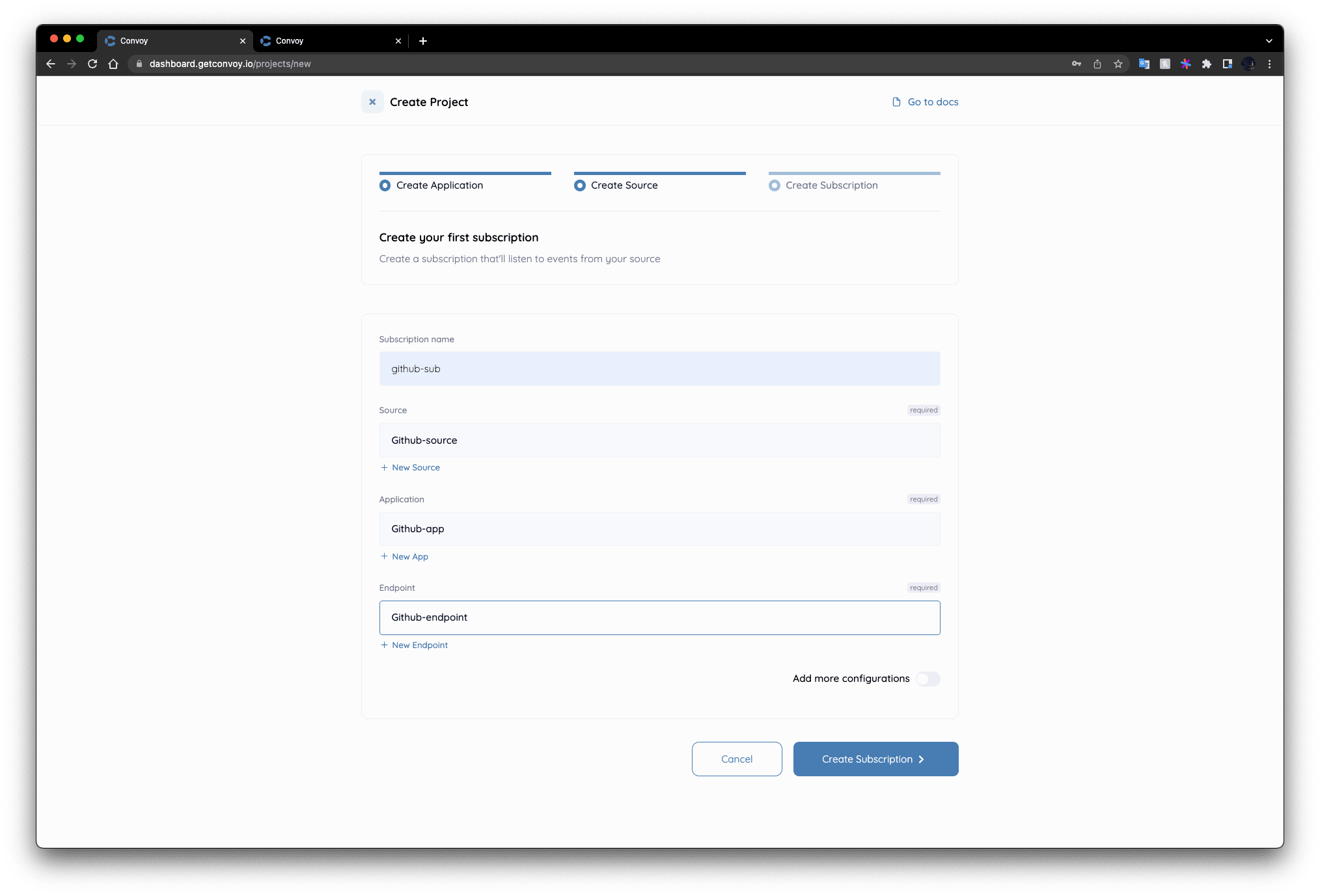Image resolution: width=1320 pixels, height=896 pixels.
Task: Click the Cancel button
Action: click(x=736, y=759)
